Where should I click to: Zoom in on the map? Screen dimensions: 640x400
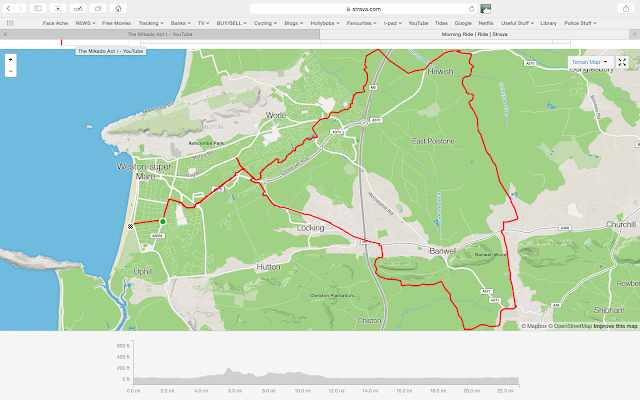tap(11, 60)
